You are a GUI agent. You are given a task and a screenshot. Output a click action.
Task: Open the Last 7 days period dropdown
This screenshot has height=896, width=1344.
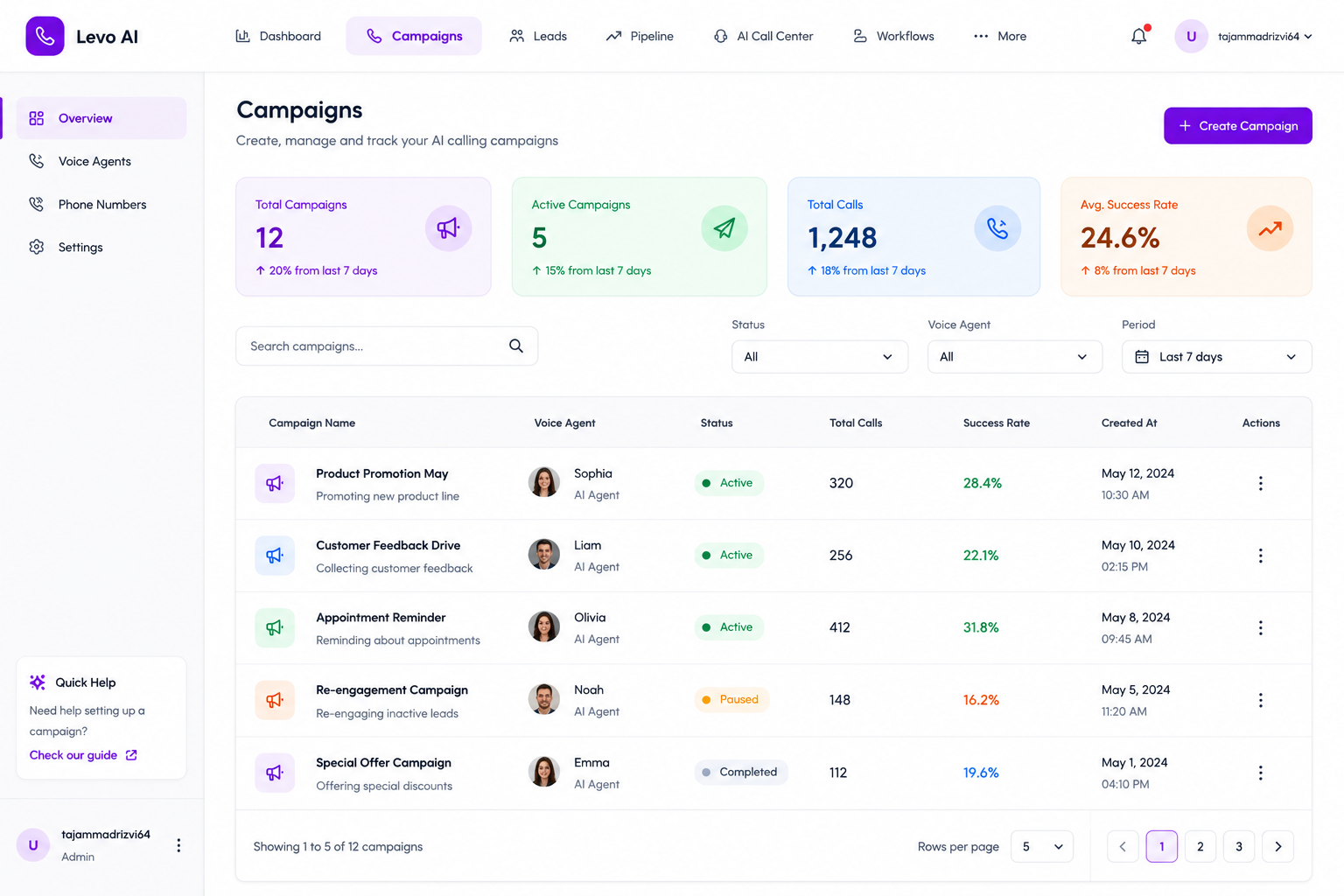click(1216, 357)
